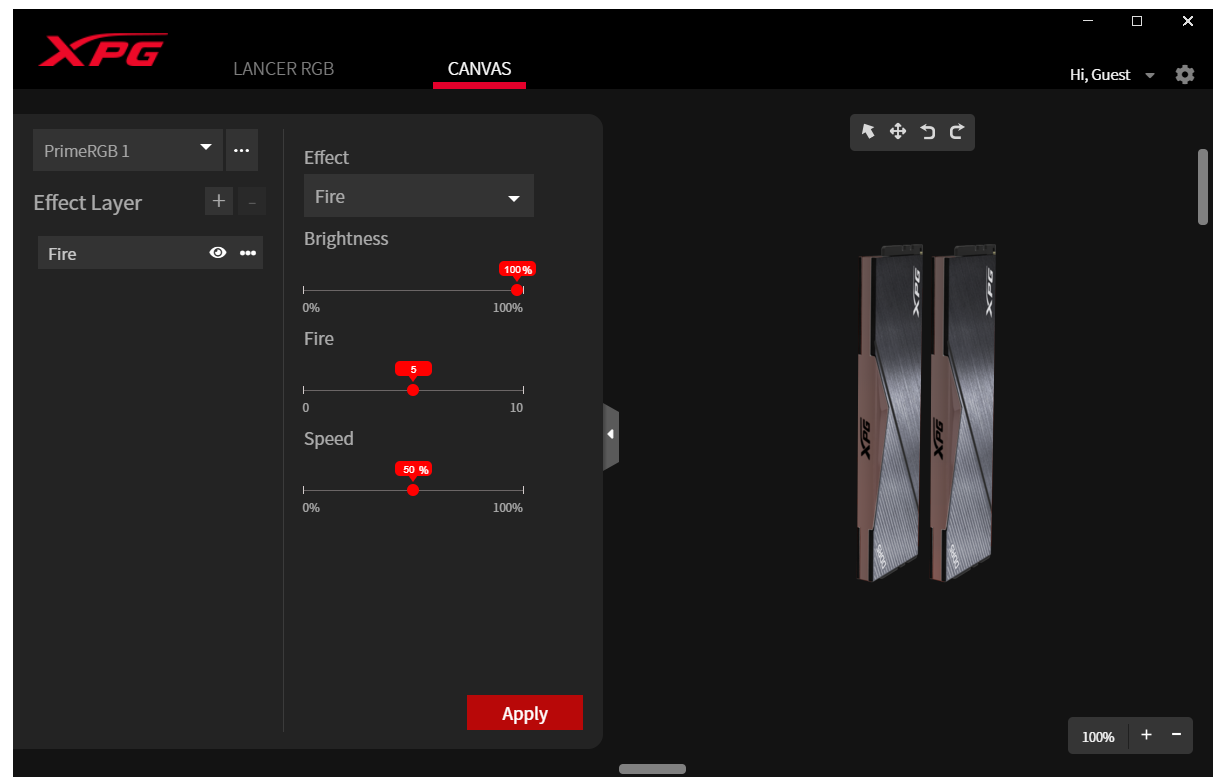
Task: Collapse the effect settings side panel
Action: pyautogui.click(x=611, y=436)
